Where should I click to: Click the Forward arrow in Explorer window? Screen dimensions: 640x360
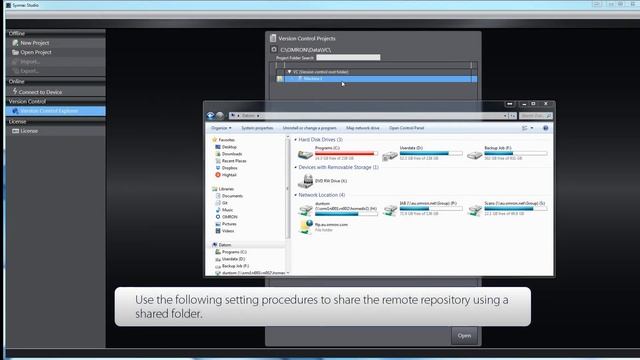coord(220,116)
